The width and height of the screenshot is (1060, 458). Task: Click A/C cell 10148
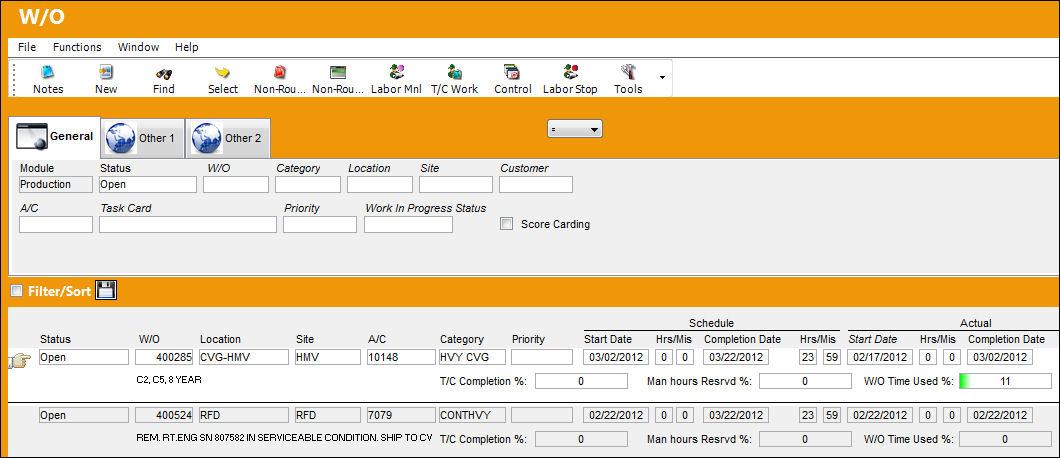[x=402, y=357]
